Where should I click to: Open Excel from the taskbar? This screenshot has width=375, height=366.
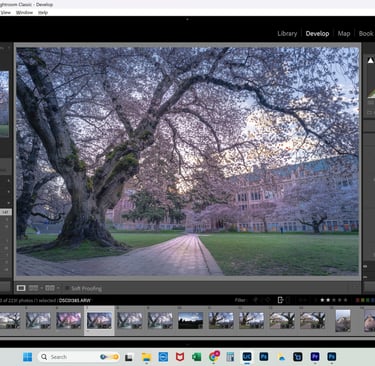click(197, 357)
